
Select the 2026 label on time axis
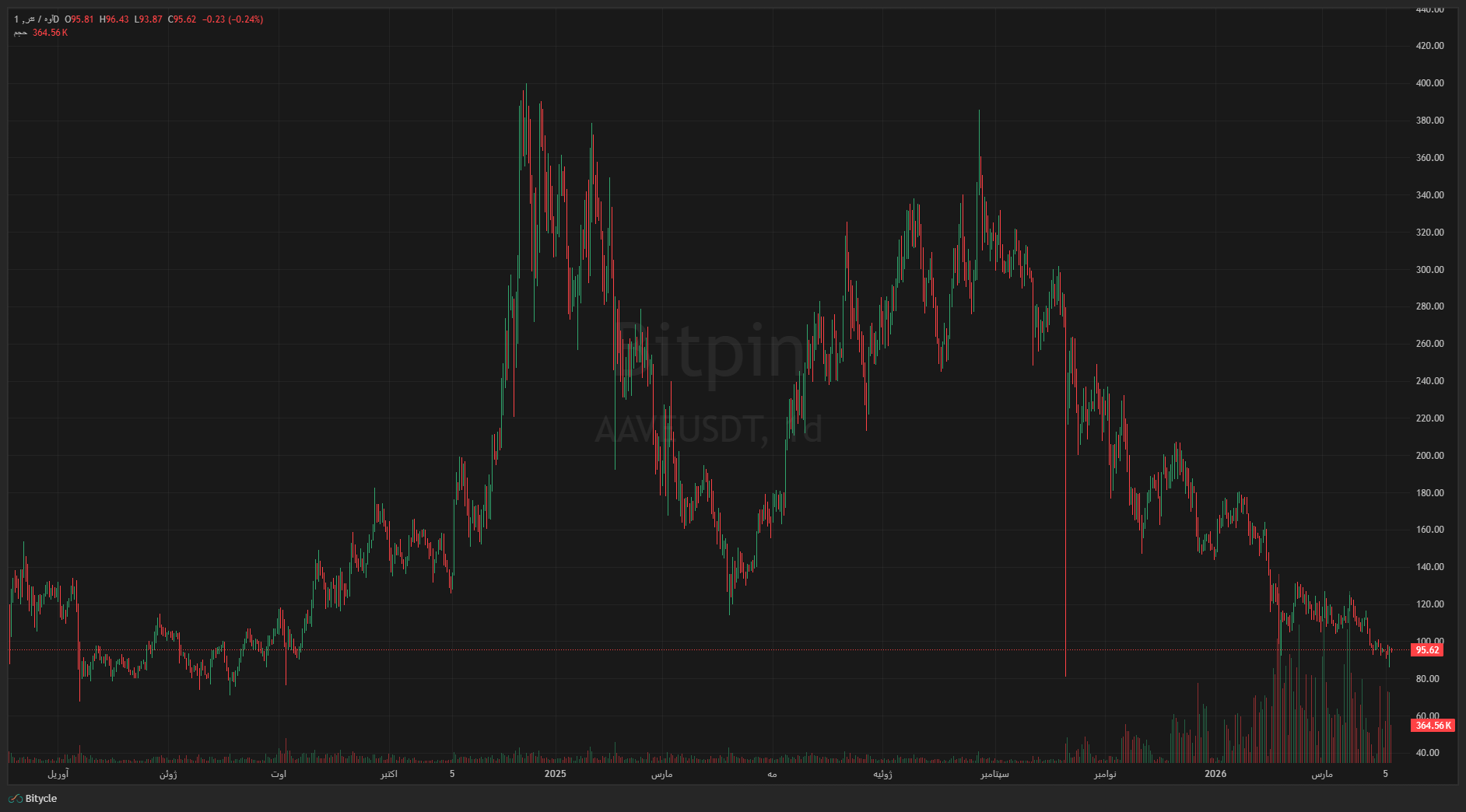pos(1215,774)
